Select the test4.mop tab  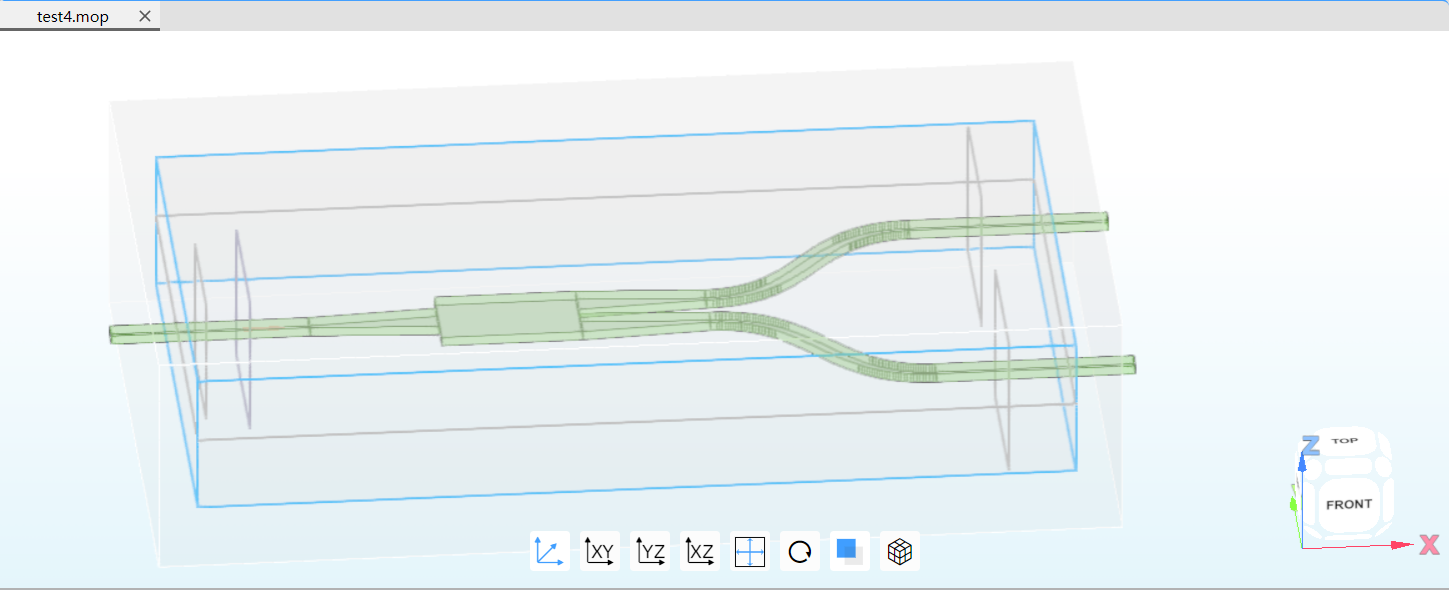(x=72, y=17)
